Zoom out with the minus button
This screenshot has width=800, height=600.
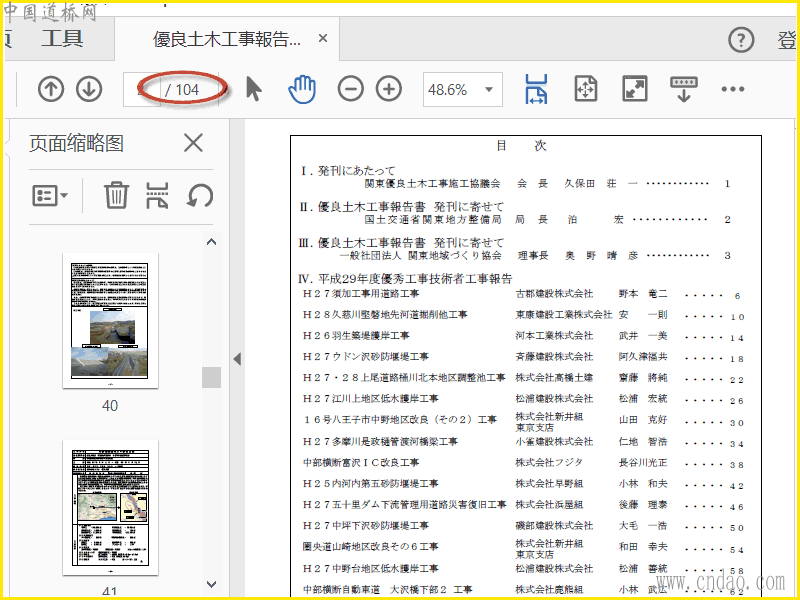click(350, 89)
